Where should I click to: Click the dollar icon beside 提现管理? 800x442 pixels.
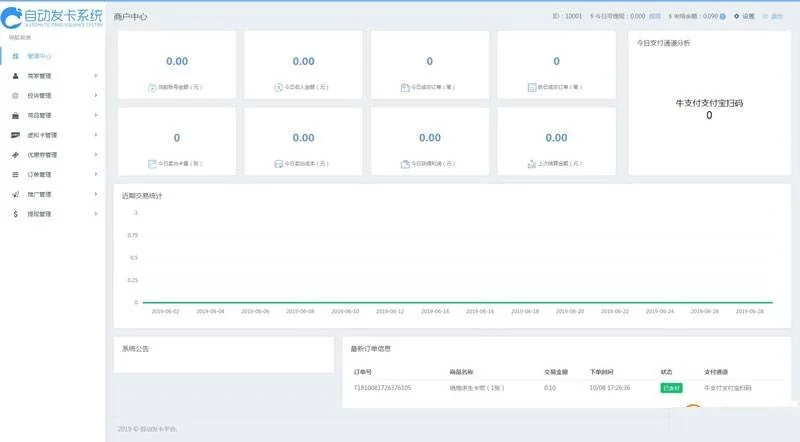tap(15, 214)
